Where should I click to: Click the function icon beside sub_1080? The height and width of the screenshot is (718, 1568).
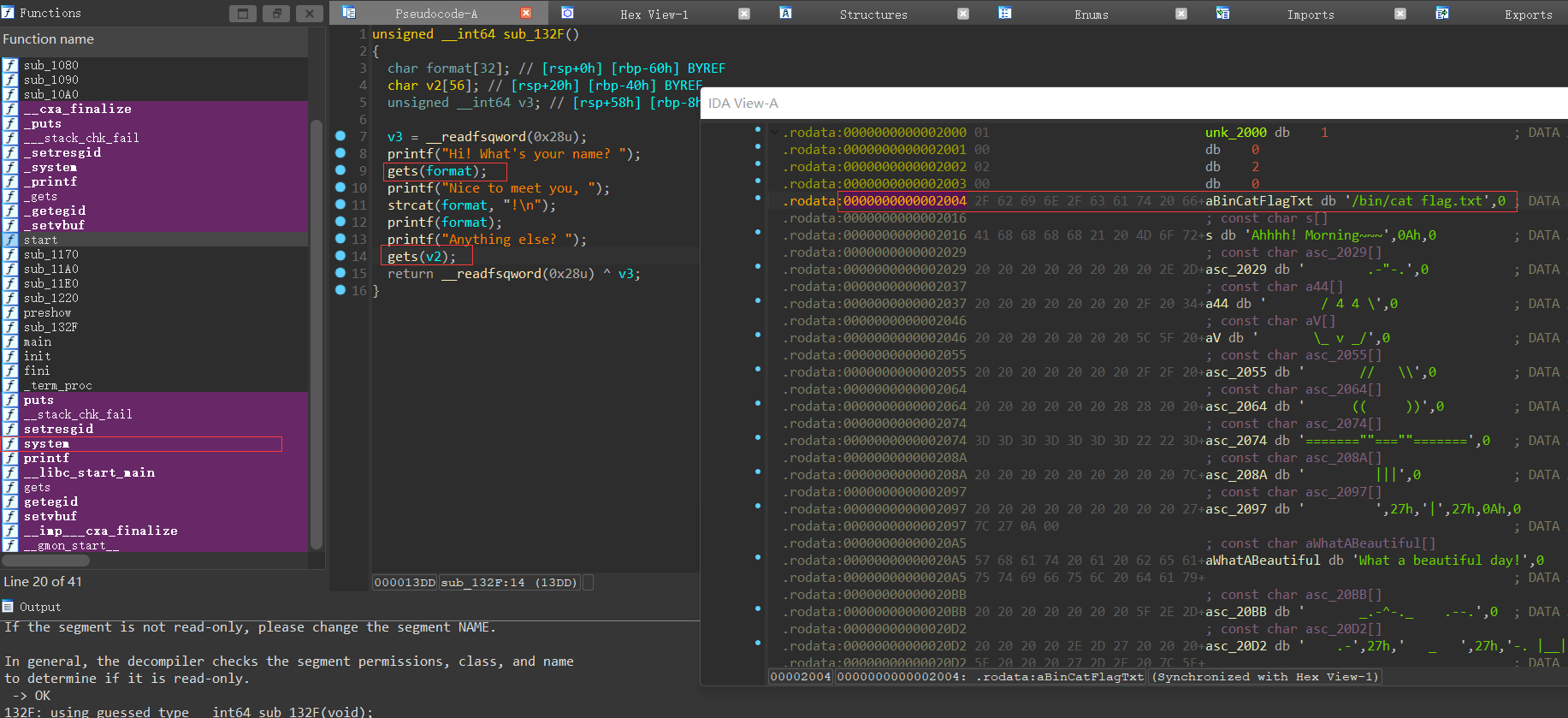point(10,65)
